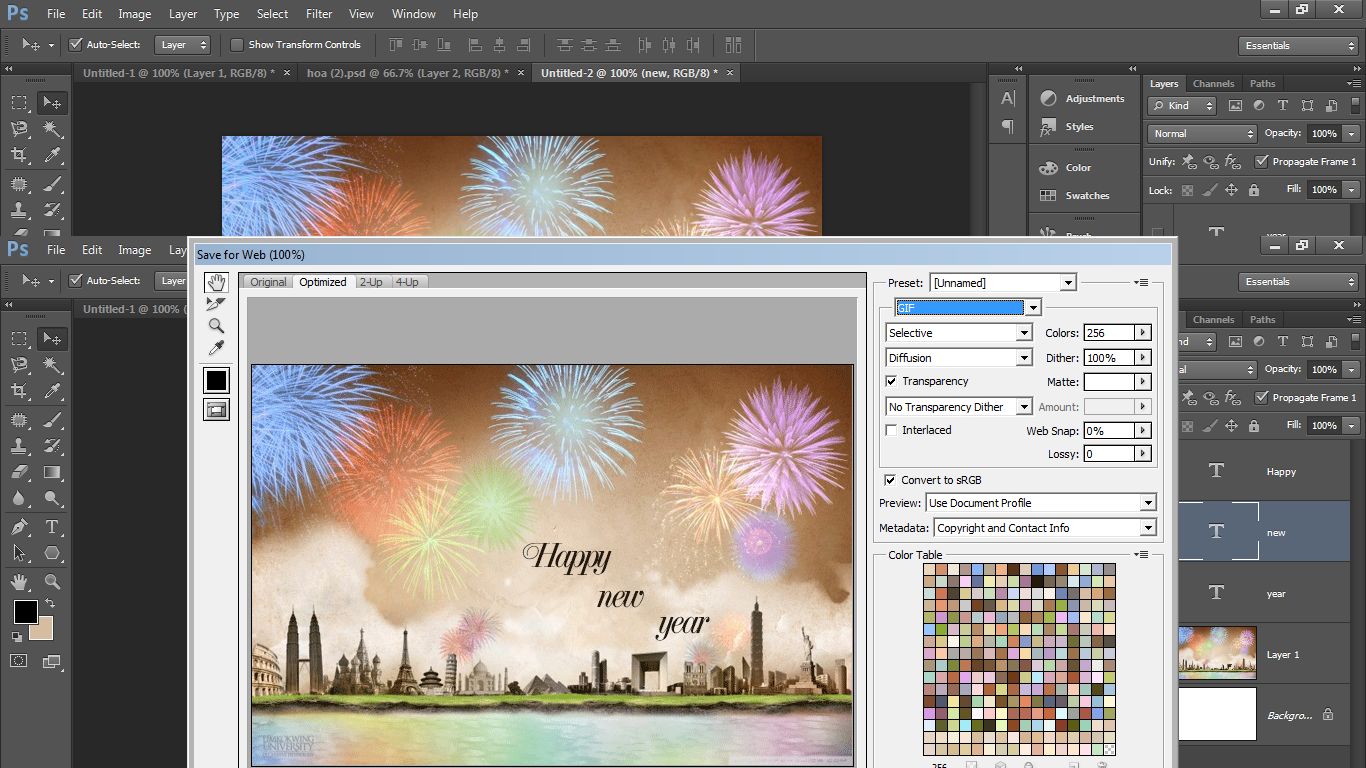Click the background color swatch

click(41, 628)
